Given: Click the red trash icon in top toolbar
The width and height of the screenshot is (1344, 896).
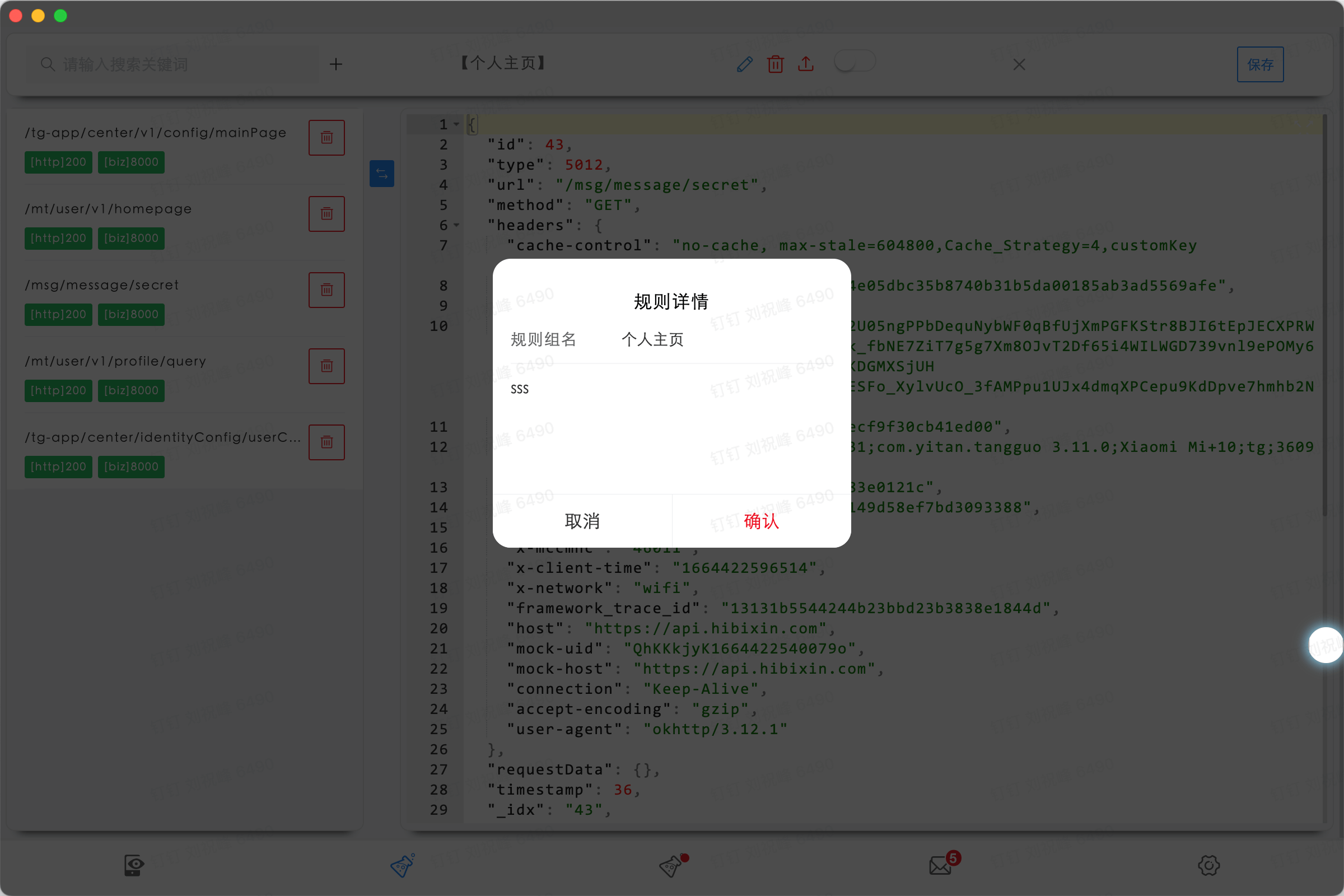Looking at the screenshot, I should coord(776,64).
